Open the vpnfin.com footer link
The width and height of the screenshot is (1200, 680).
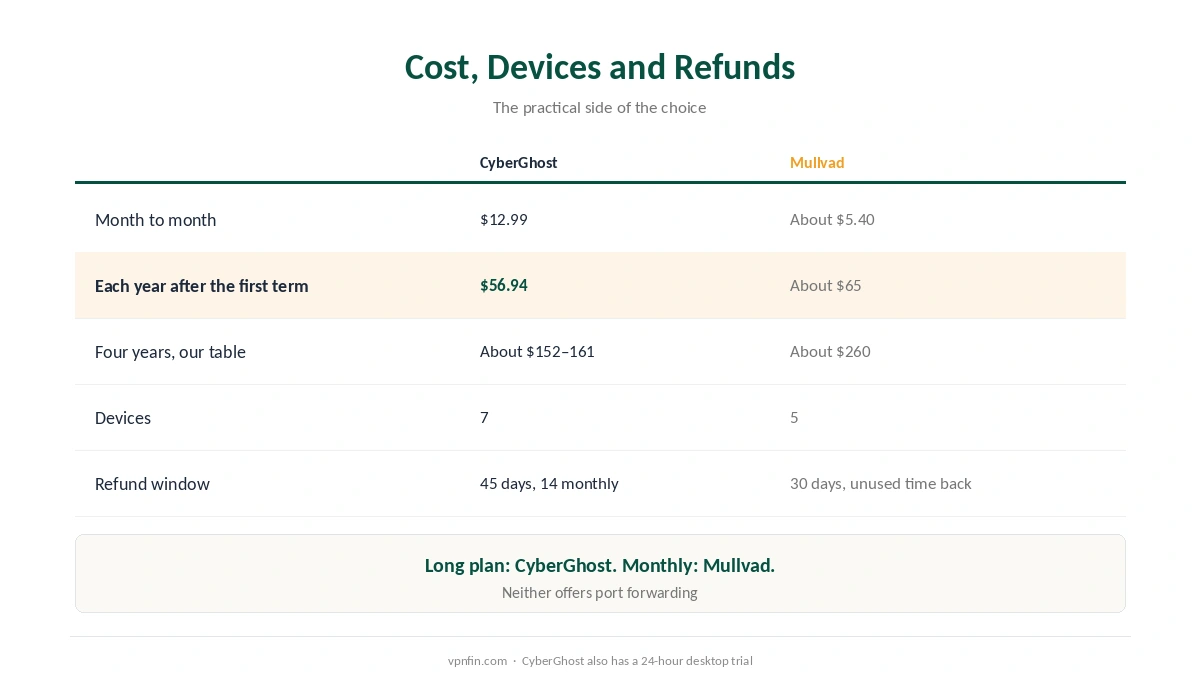click(x=477, y=661)
